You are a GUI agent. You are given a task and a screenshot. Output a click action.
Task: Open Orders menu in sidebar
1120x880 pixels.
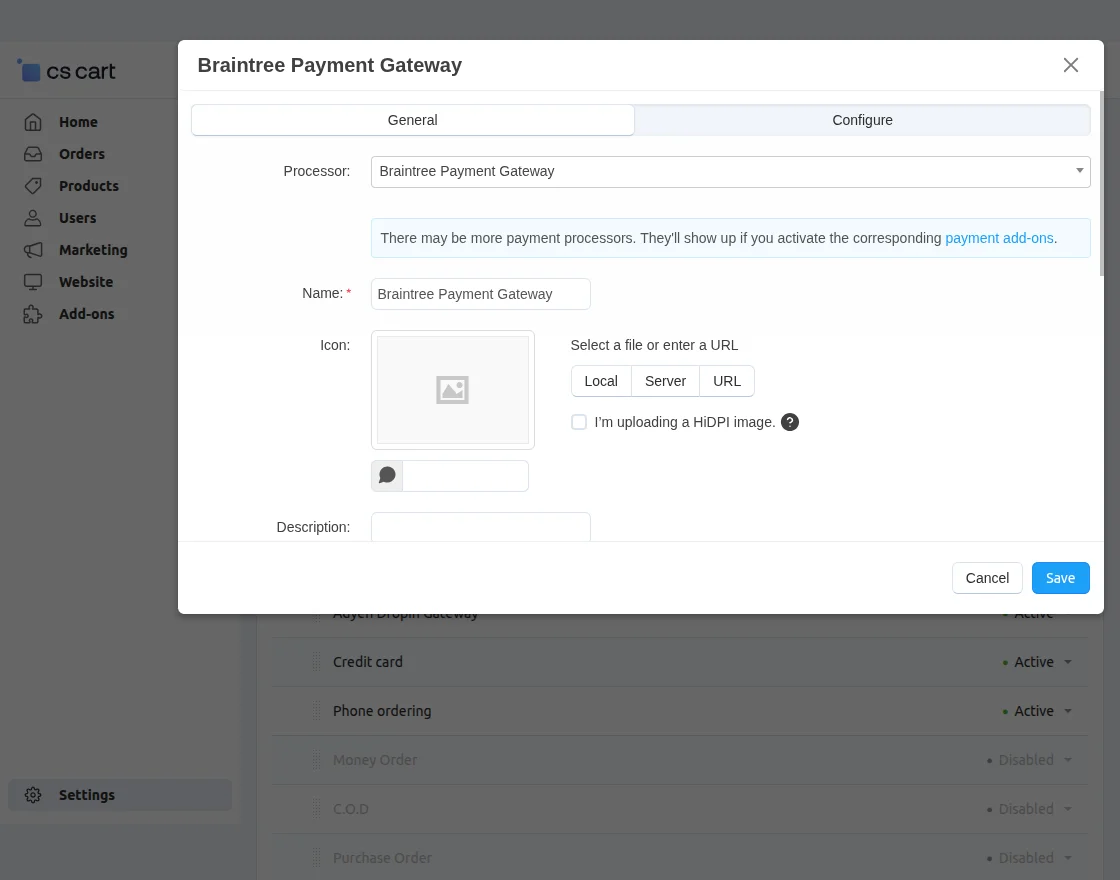click(x=81, y=154)
